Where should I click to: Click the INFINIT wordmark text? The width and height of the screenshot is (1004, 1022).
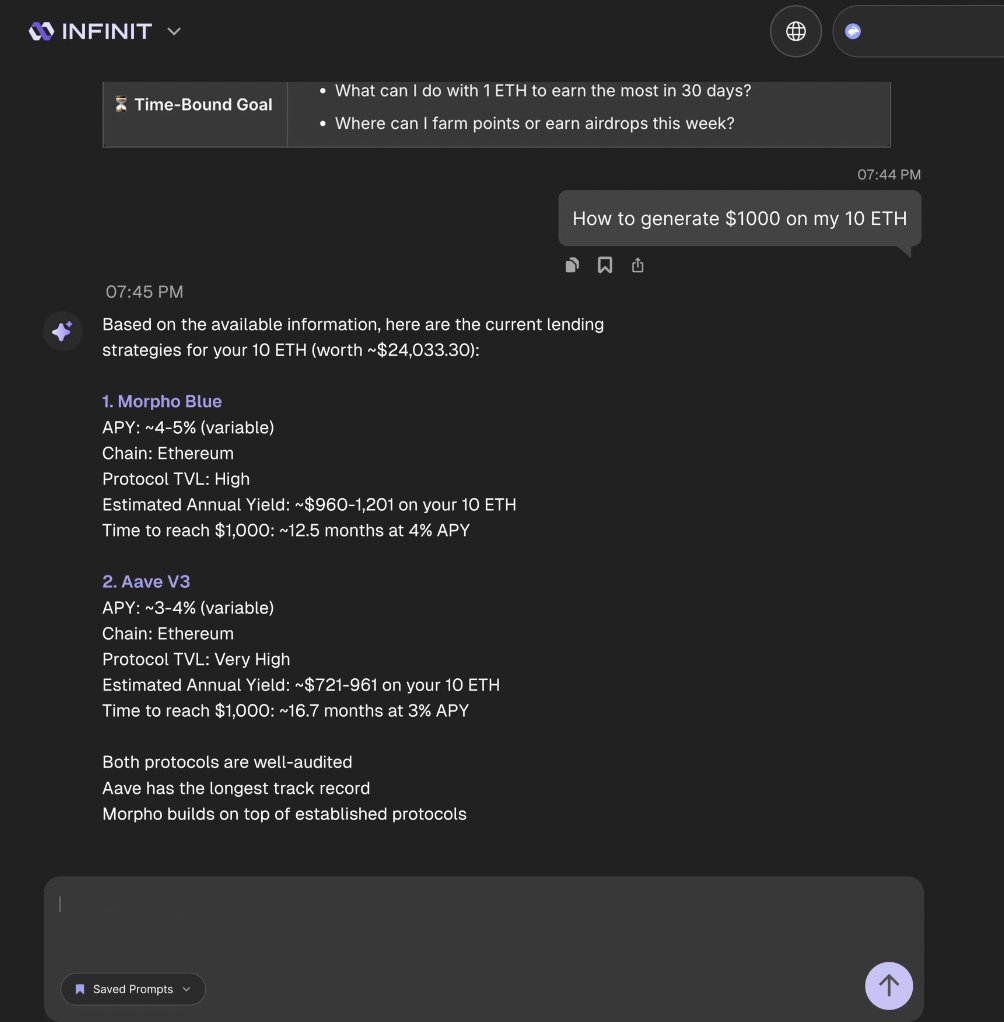107,31
